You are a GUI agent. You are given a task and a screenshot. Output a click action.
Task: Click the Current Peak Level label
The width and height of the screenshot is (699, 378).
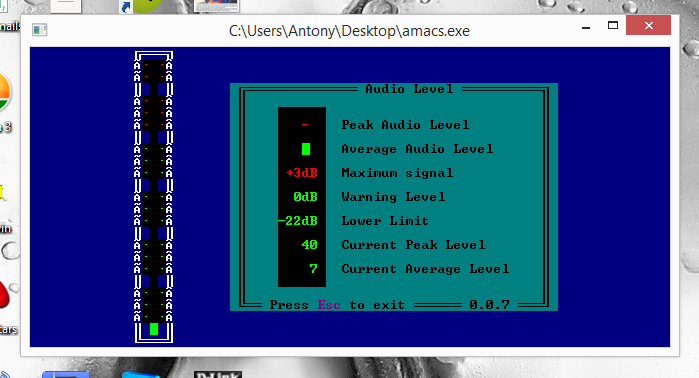pos(413,245)
